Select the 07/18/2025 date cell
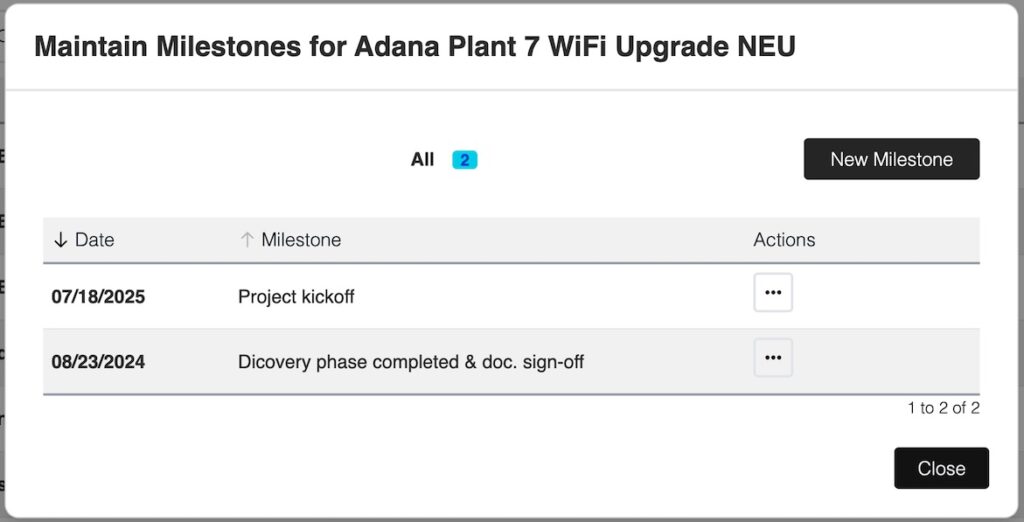 98,297
